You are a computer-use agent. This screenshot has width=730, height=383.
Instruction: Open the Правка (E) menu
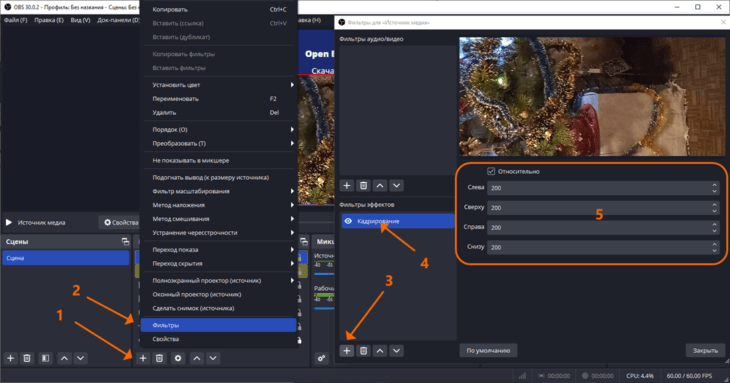pyautogui.click(x=49, y=20)
